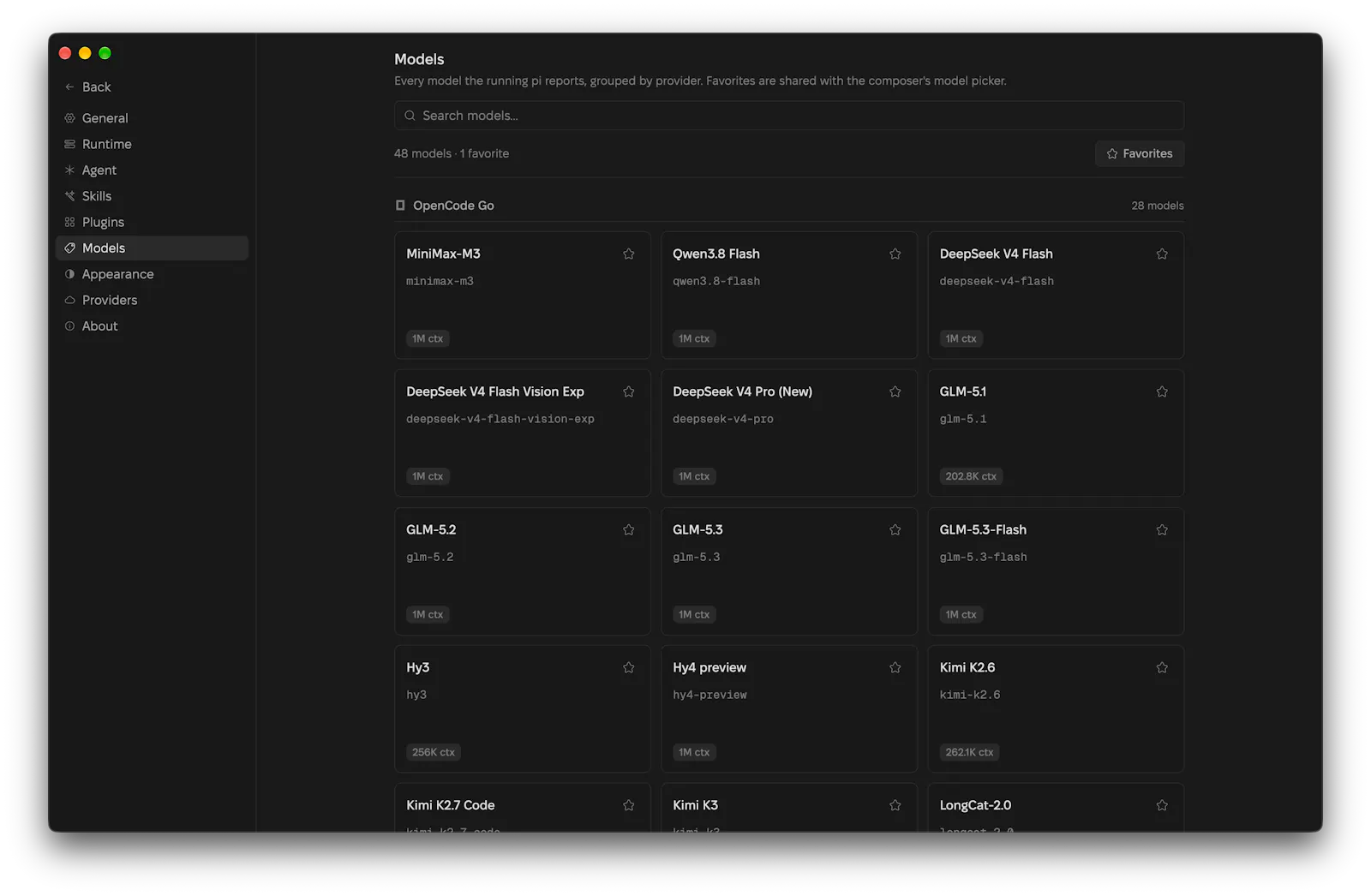
Task: Collapse the OpenCode Go group header
Action: 789,206
